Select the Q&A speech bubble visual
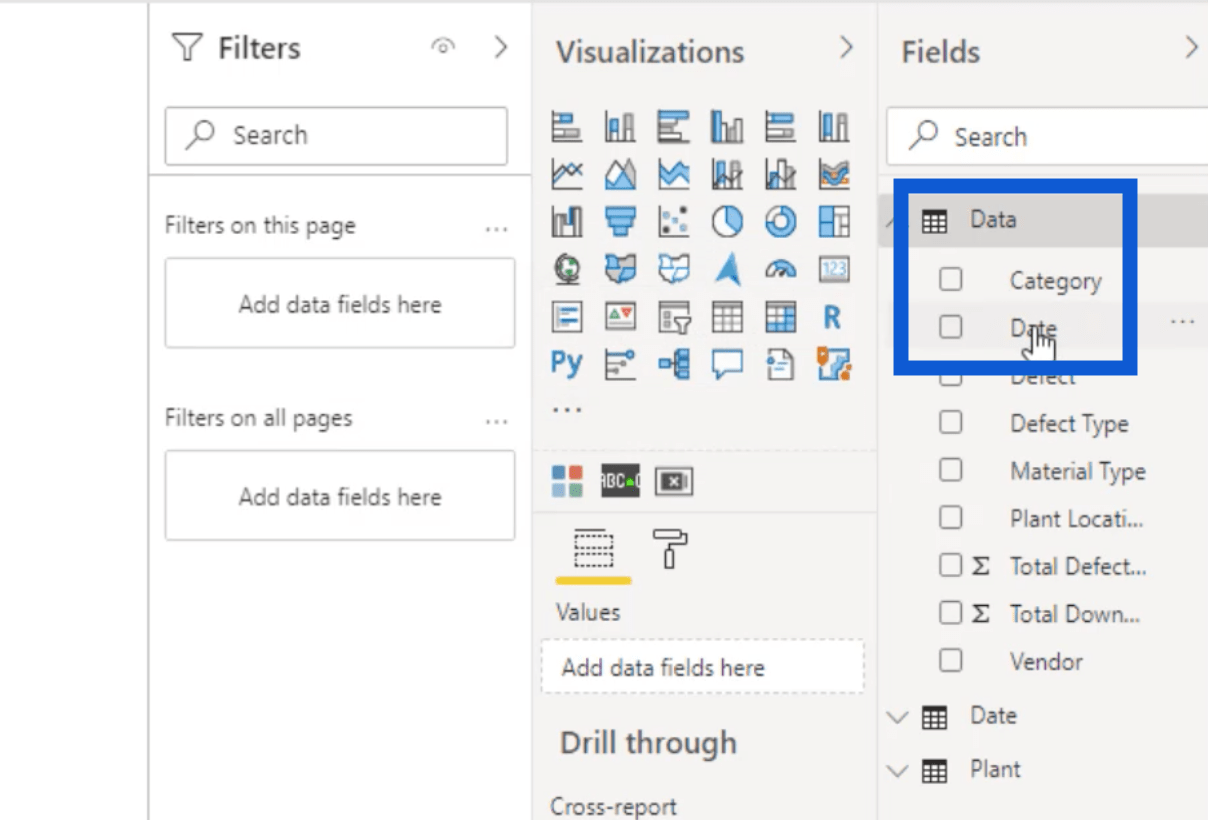The height and width of the screenshot is (820, 1208). [x=727, y=364]
